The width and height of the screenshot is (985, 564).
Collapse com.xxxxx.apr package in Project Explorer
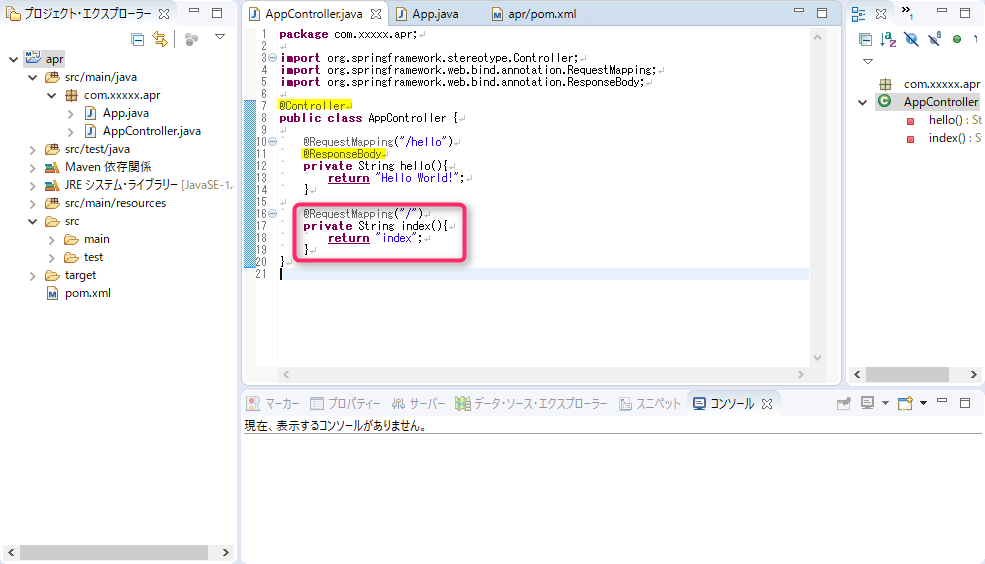click(x=52, y=95)
